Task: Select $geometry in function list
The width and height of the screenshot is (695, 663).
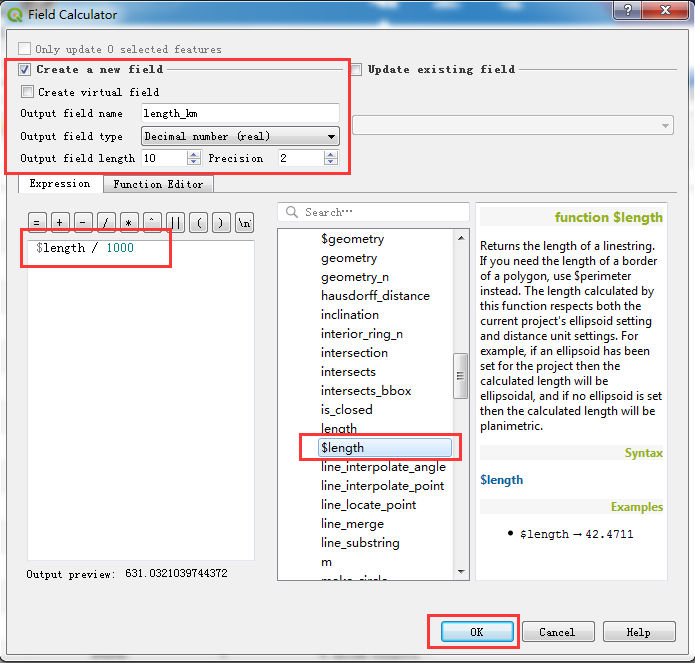Action: 352,239
